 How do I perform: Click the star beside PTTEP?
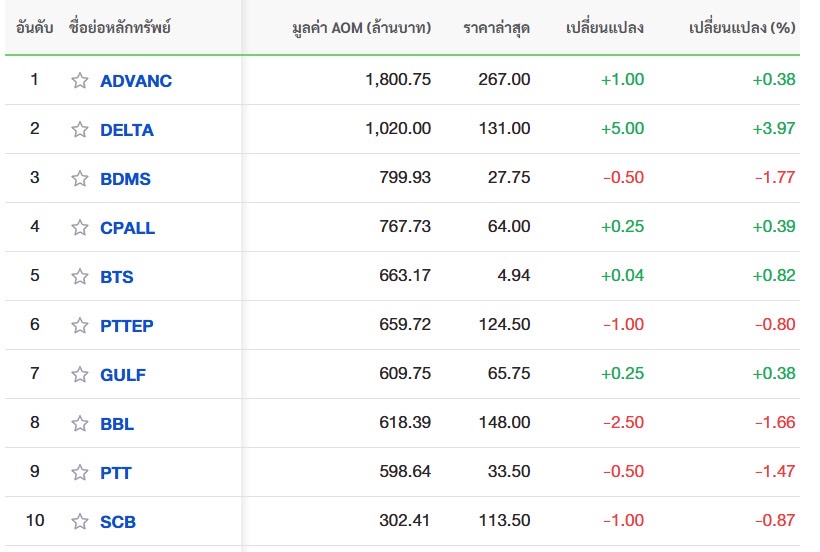pos(80,326)
